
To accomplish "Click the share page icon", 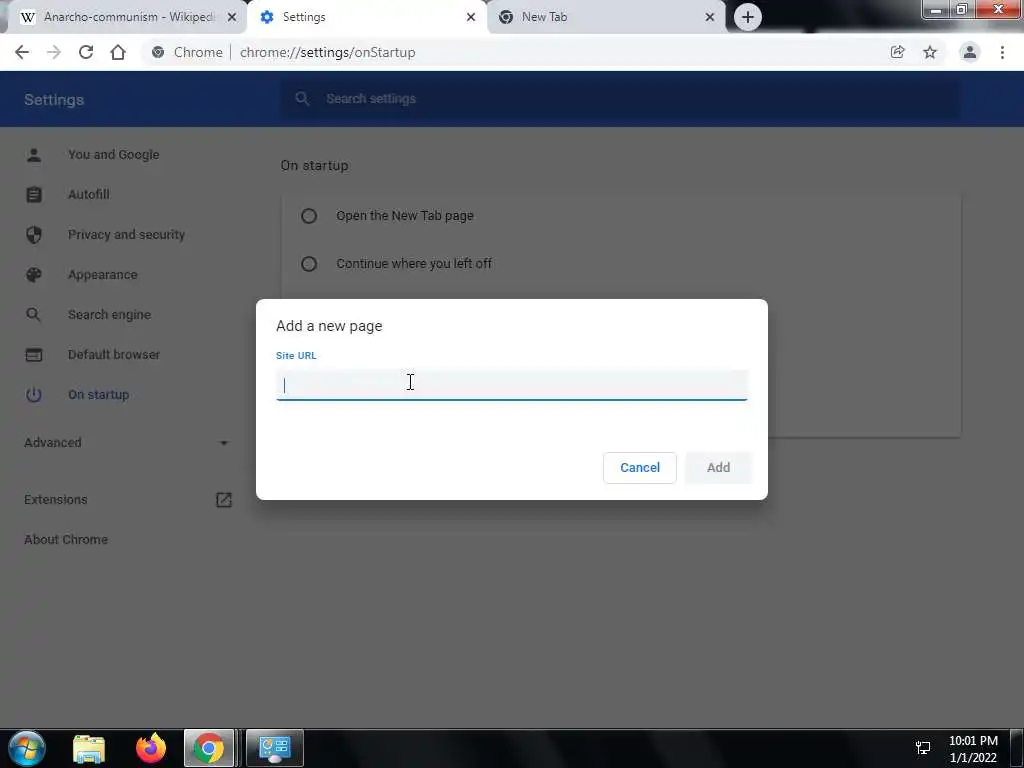I will click(897, 52).
